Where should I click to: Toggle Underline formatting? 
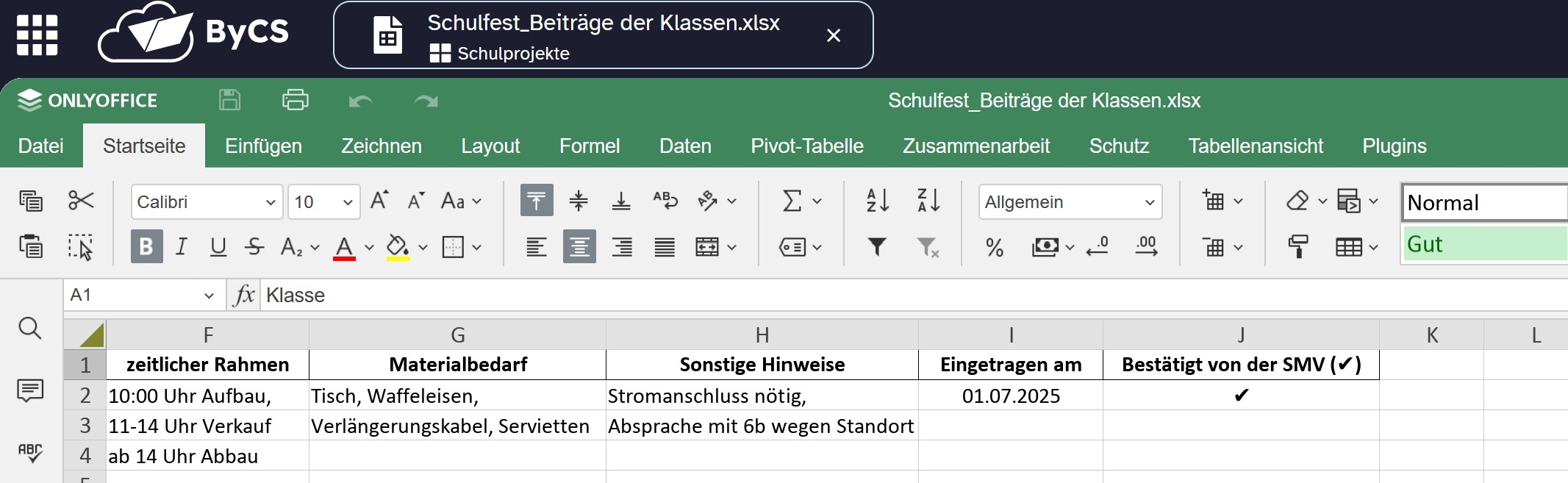tap(218, 247)
